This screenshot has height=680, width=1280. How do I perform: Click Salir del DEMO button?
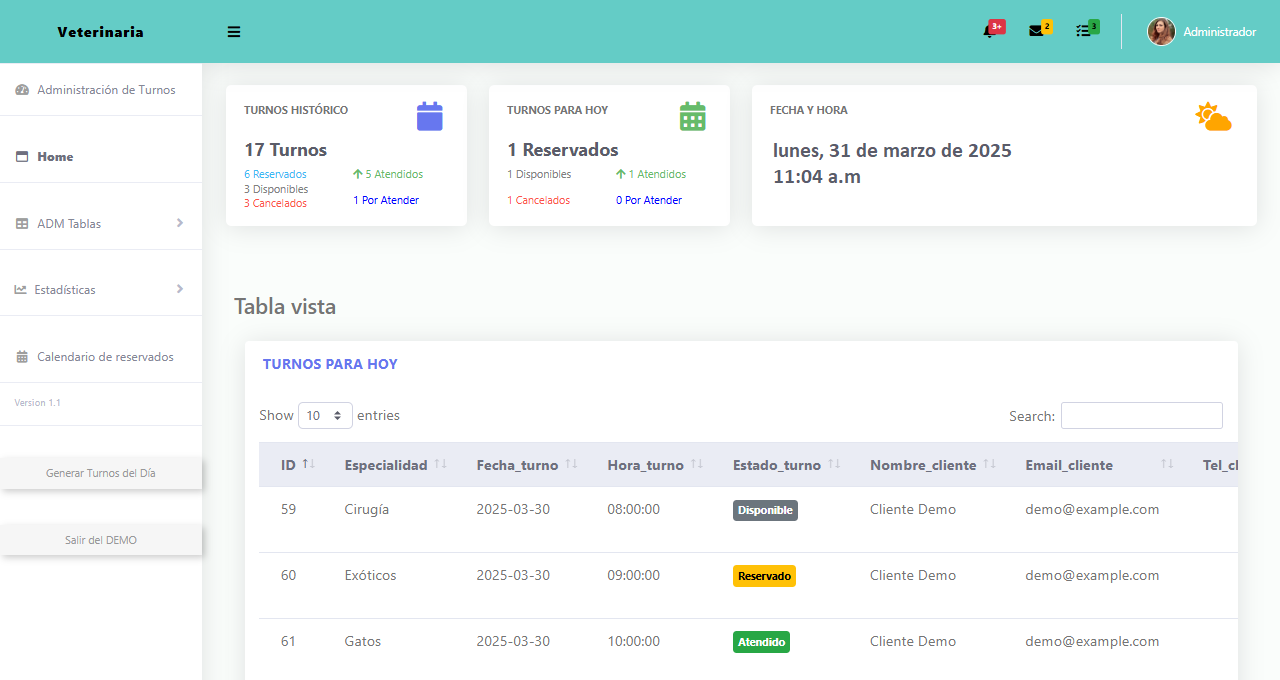(x=101, y=540)
